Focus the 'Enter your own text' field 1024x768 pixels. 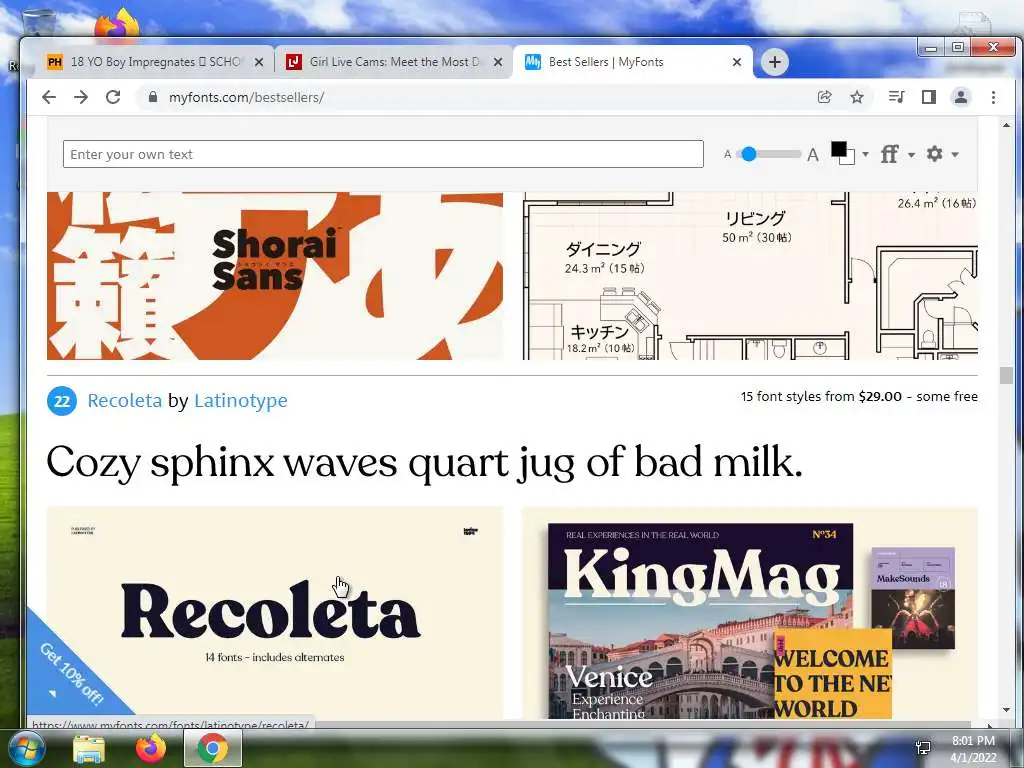click(x=383, y=154)
